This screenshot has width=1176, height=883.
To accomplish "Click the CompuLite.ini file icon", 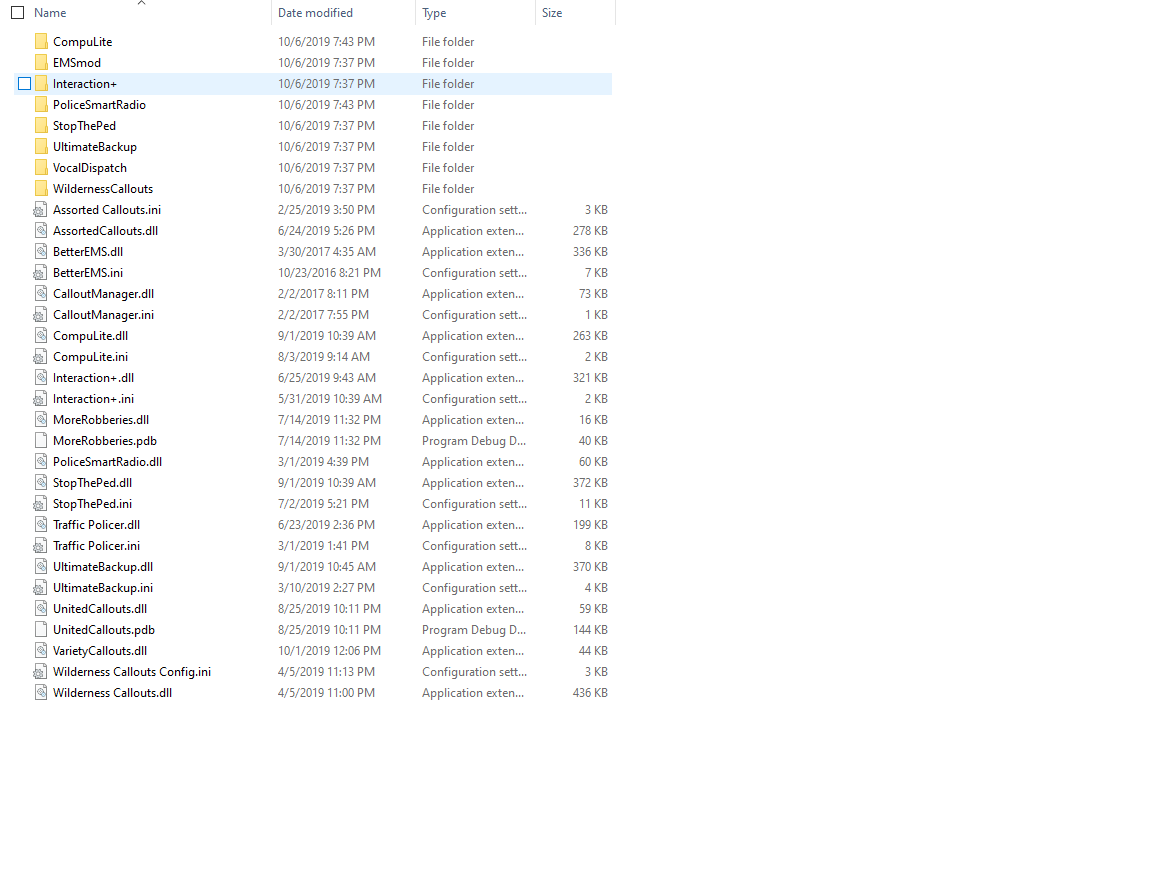I will point(40,356).
